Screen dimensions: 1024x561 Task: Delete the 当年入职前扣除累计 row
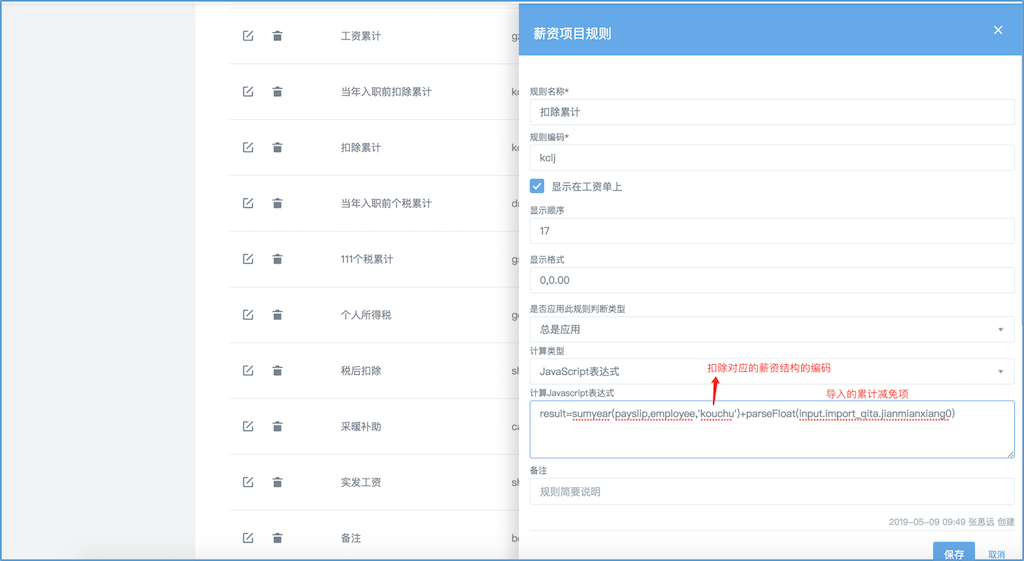click(278, 91)
